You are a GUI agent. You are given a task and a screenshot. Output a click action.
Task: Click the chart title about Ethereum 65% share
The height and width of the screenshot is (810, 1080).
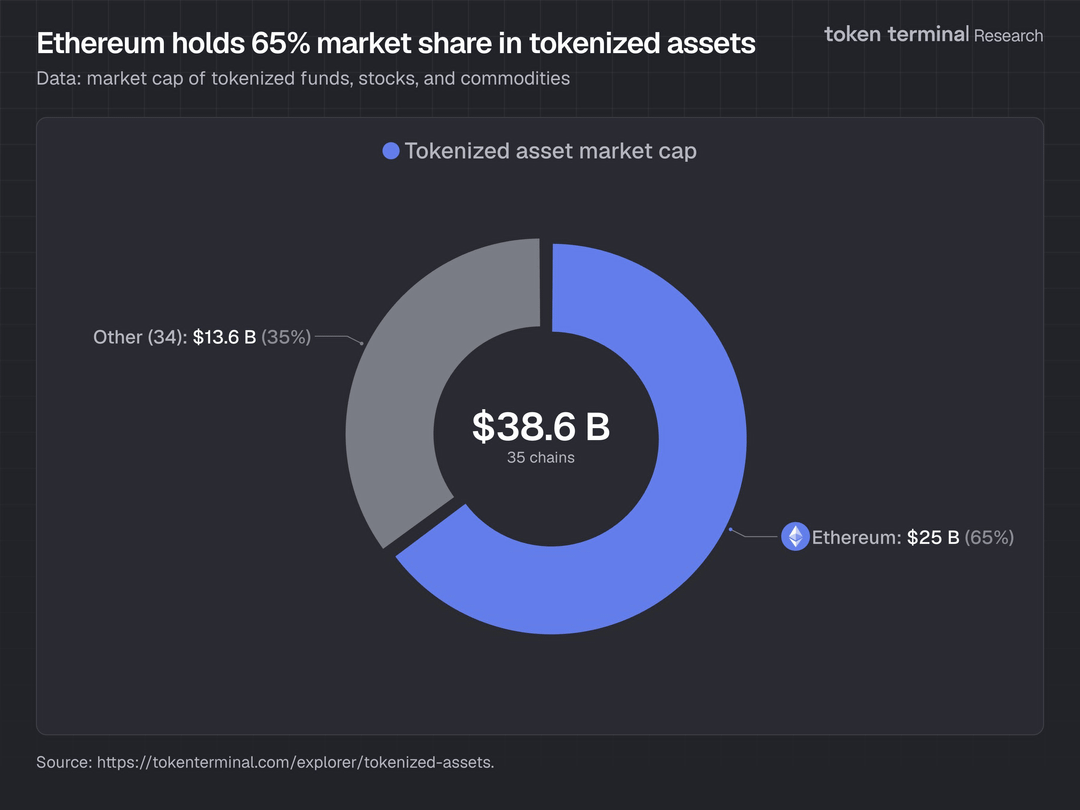[x=395, y=44]
